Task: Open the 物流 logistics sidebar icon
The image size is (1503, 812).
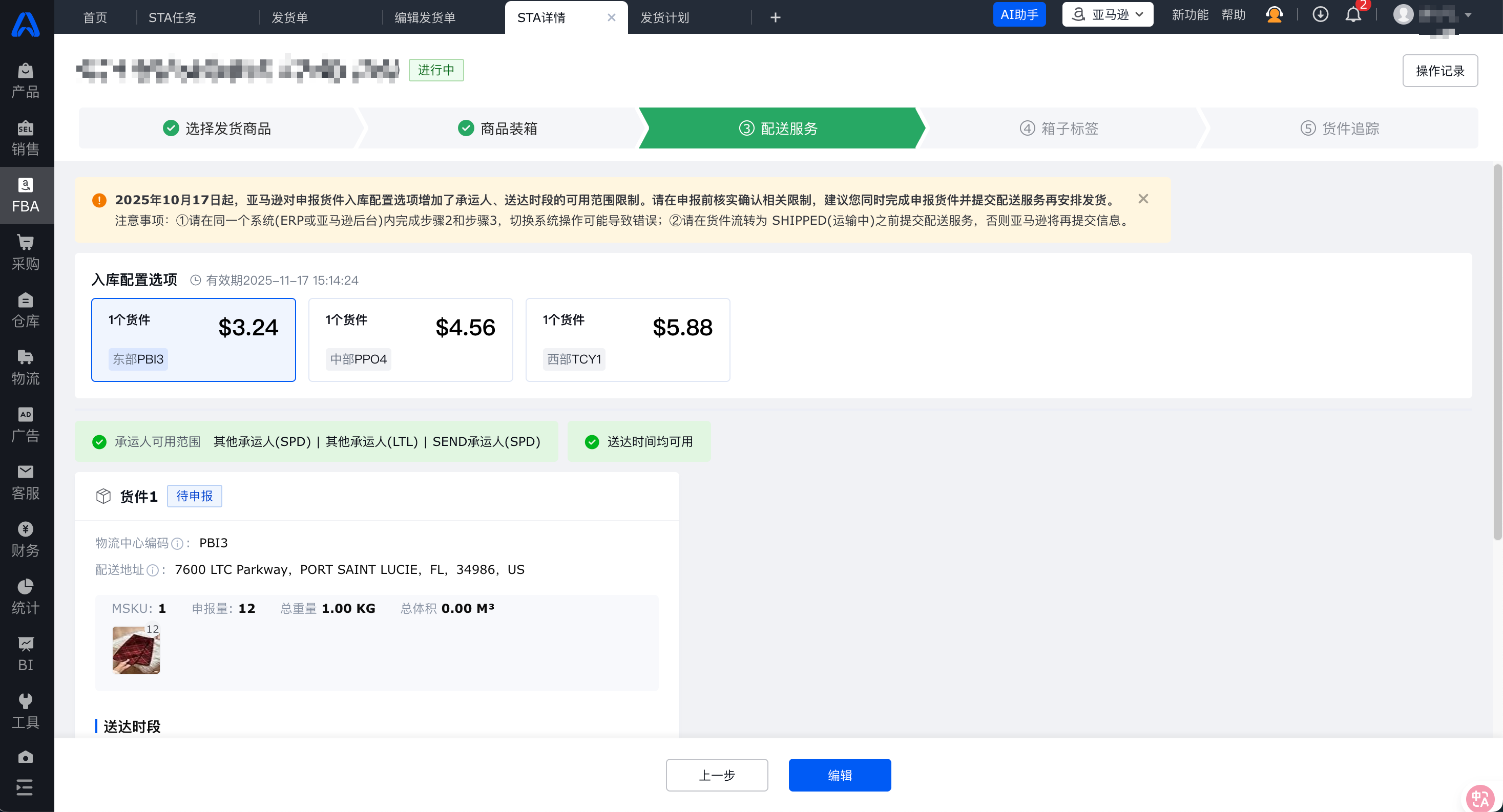Action: [x=26, y=368]
